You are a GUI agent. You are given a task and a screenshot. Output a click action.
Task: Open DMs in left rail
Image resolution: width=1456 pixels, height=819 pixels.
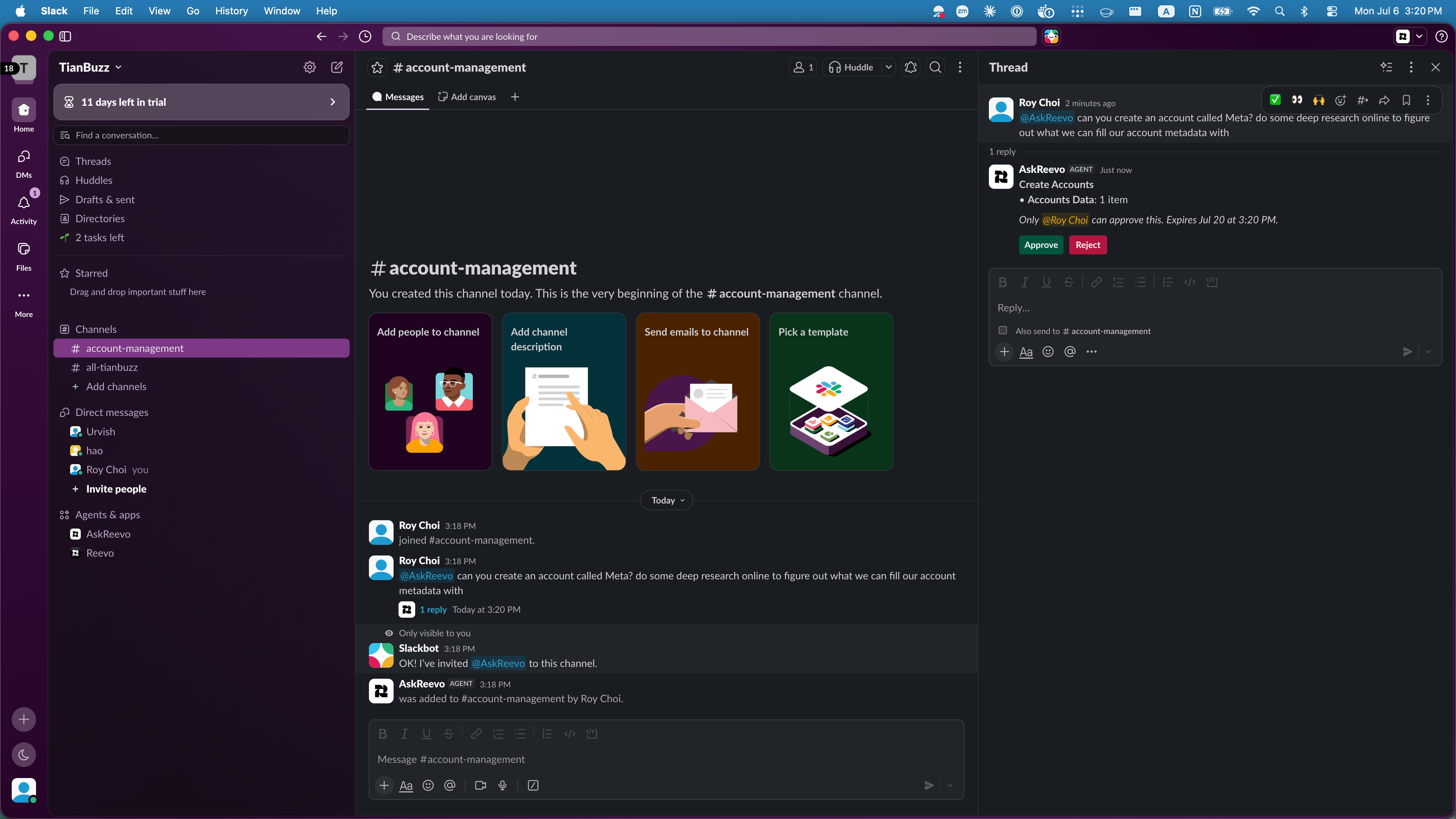point(24,163)
